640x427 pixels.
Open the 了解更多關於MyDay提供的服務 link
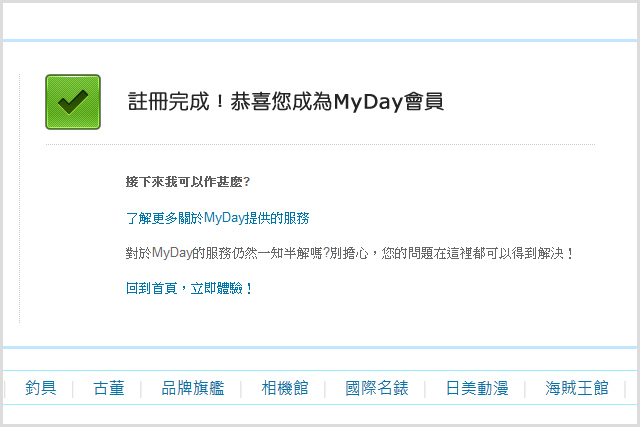(x=217, y=218)
